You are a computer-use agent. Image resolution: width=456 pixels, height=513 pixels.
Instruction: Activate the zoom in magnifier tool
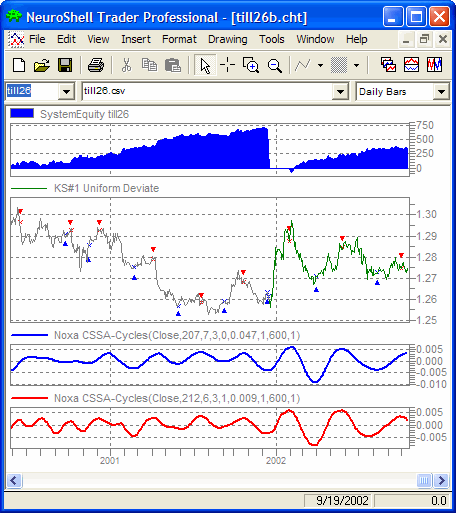pos(251,65)
